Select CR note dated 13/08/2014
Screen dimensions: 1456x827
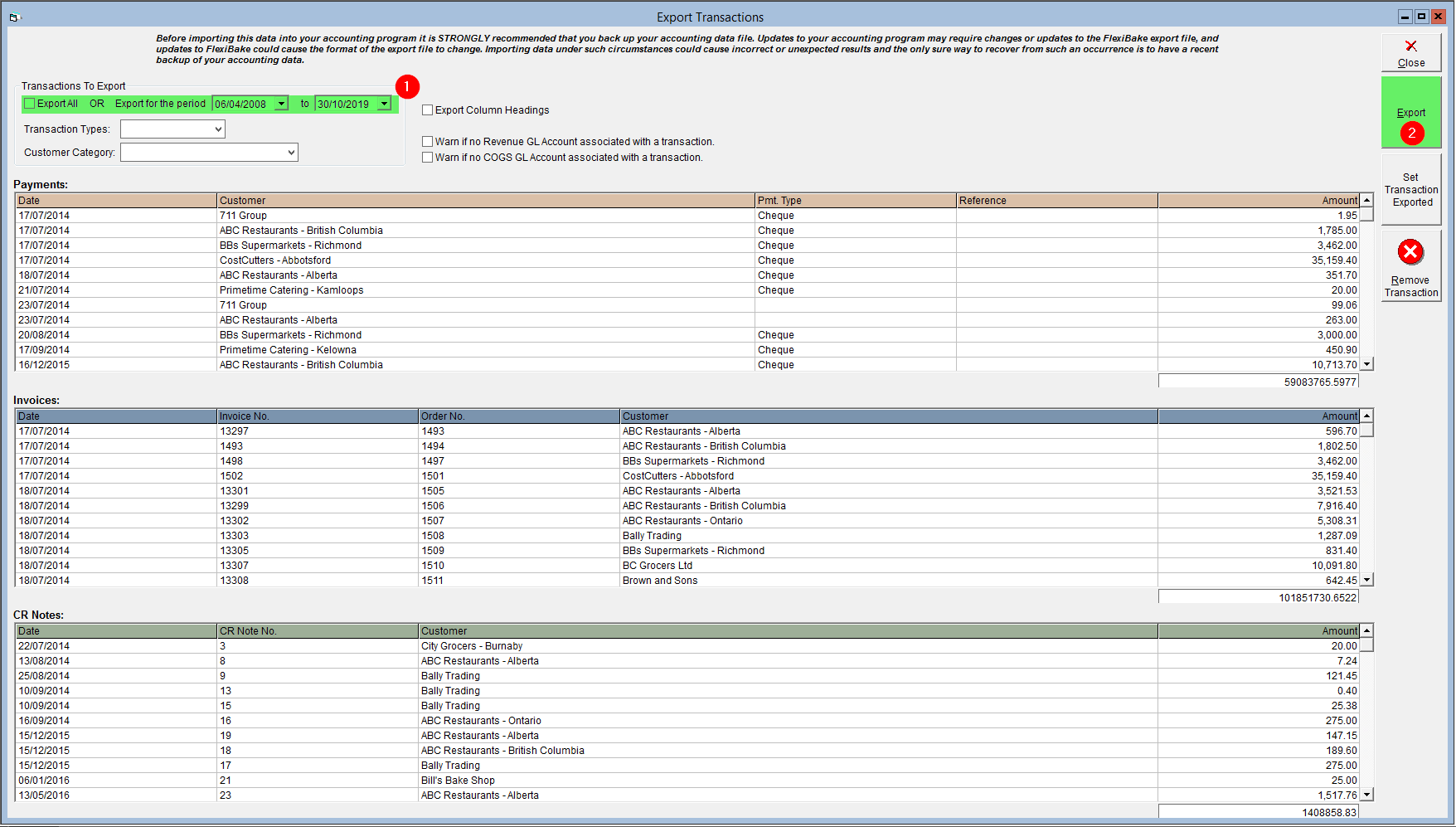(687, 661)
